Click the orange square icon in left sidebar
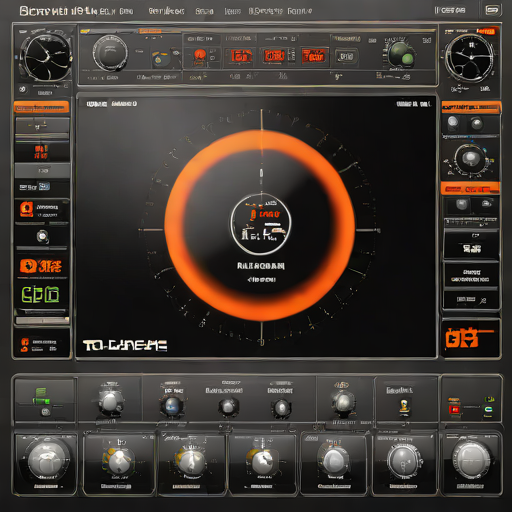Viewport: 512px width, 512px height. (27, 210)
